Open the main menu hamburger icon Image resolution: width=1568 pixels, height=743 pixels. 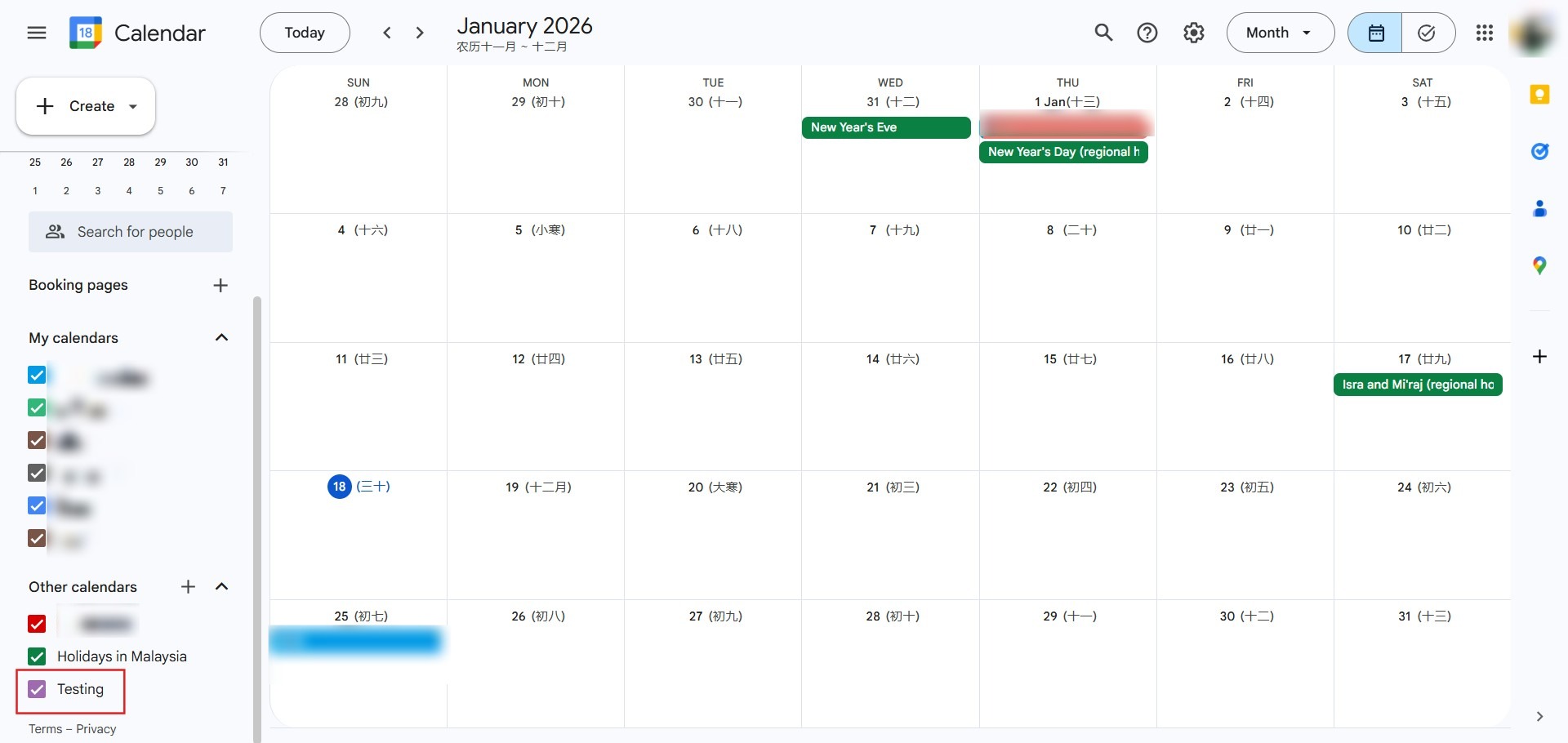coord(37,33)
